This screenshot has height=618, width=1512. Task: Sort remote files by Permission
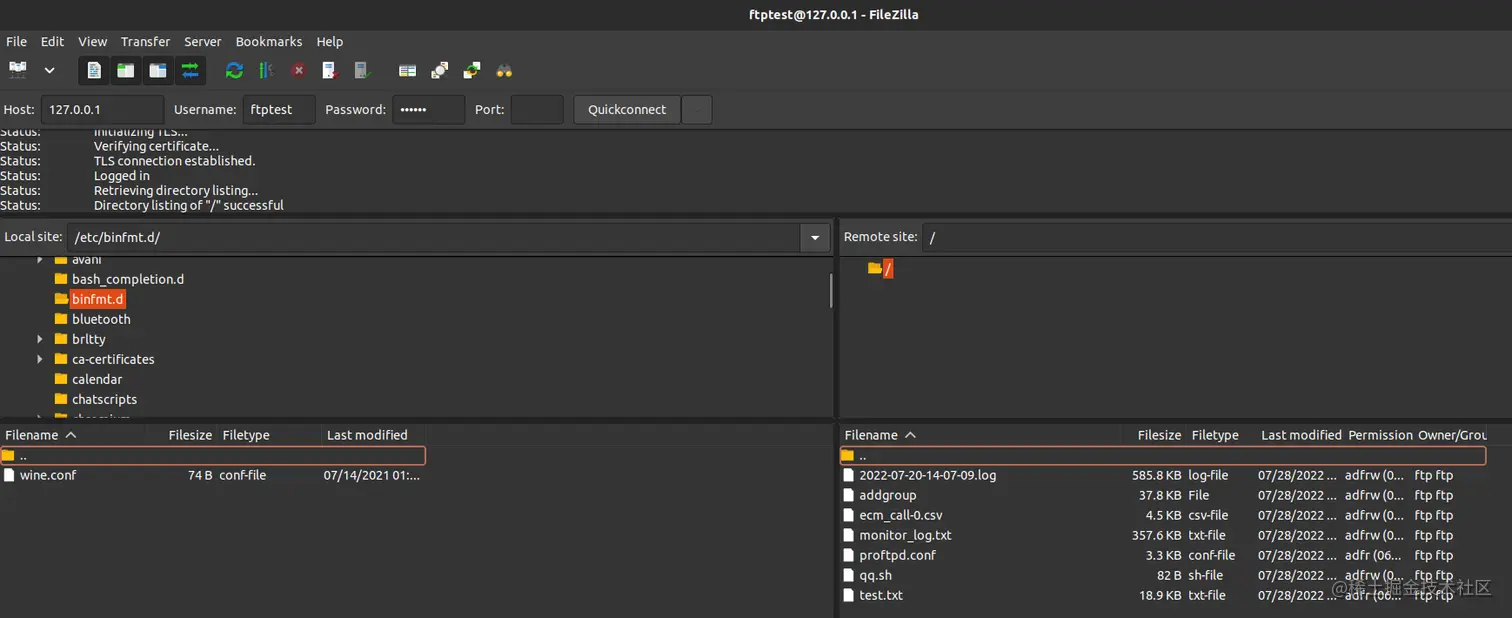[x=1380, y=435]
